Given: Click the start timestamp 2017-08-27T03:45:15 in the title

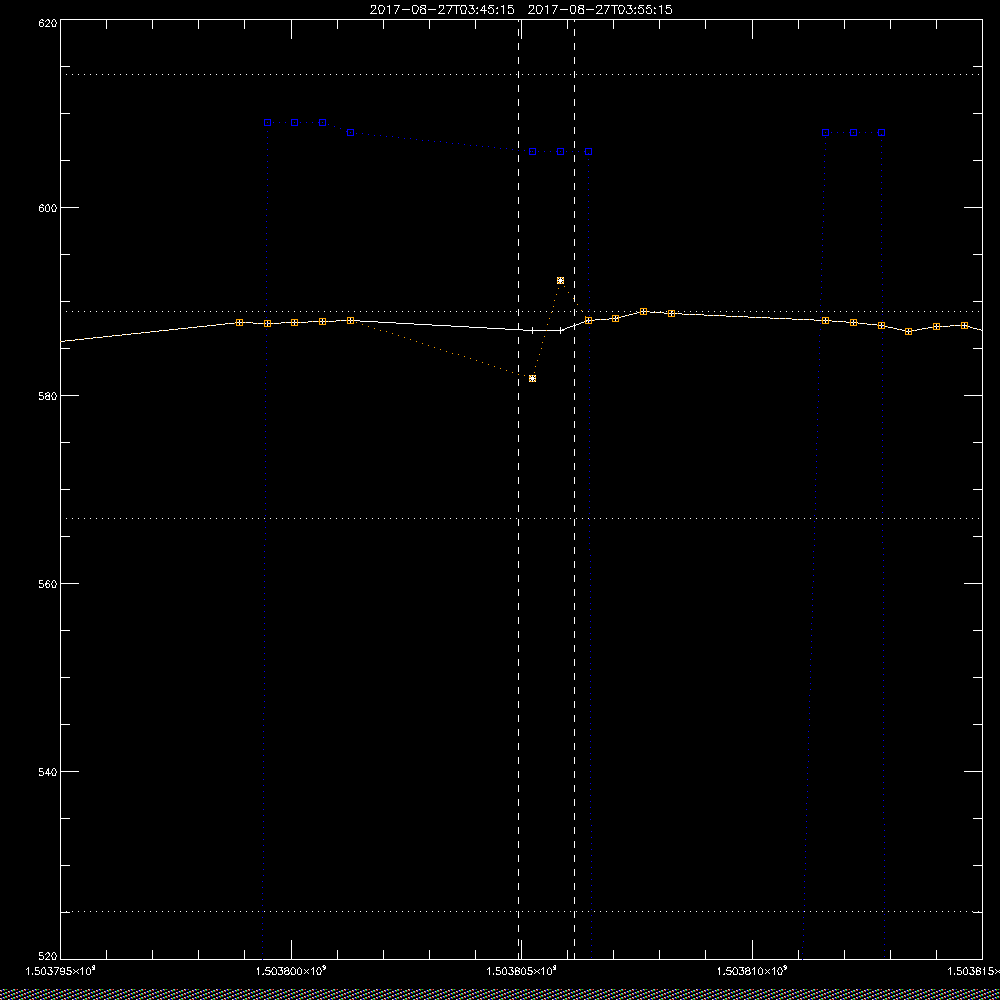Looking at the screenshot, I should pos(442,10).
